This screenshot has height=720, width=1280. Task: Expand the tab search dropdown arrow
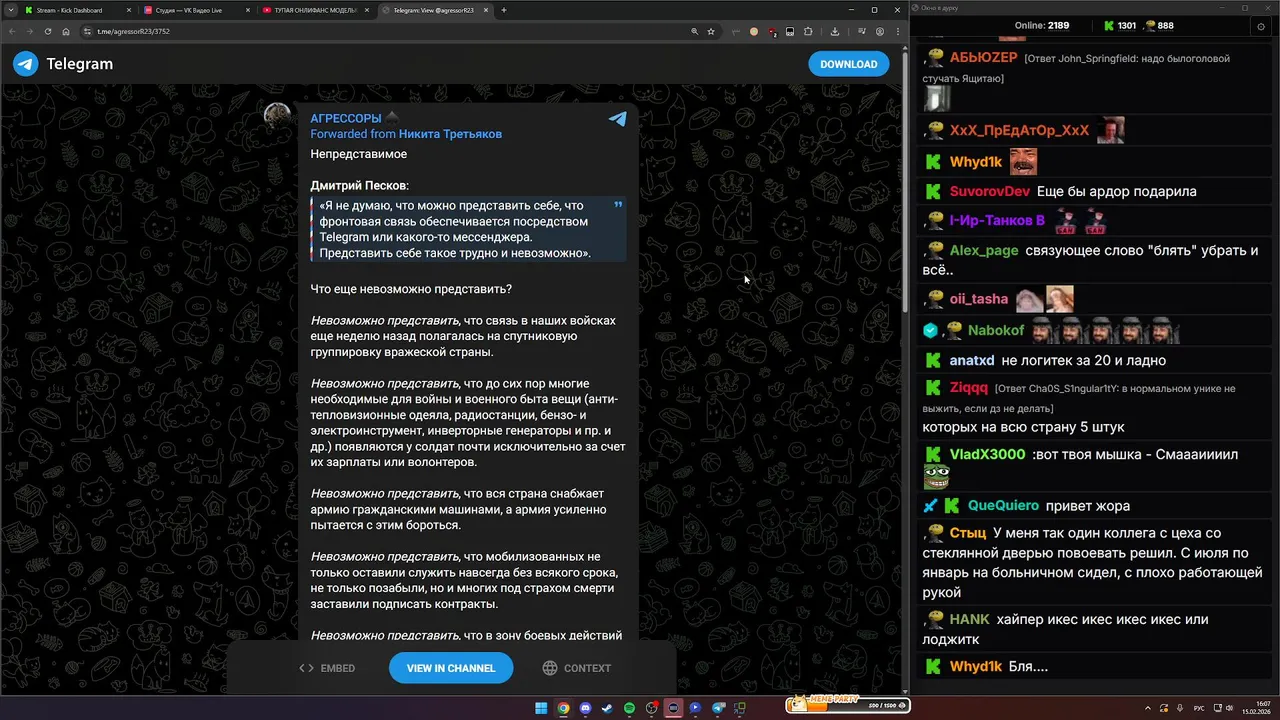[11, 10]
